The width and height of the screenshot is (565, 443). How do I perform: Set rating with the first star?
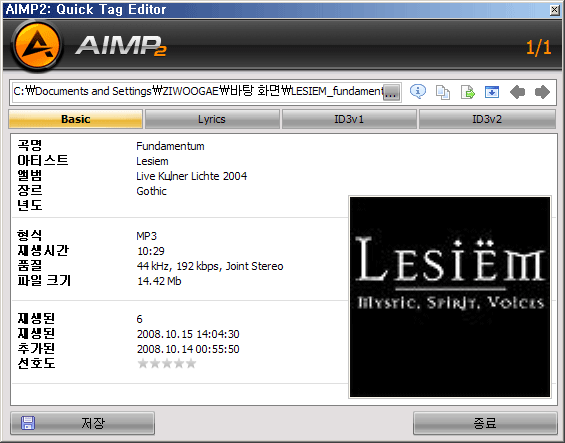point(143,363)
